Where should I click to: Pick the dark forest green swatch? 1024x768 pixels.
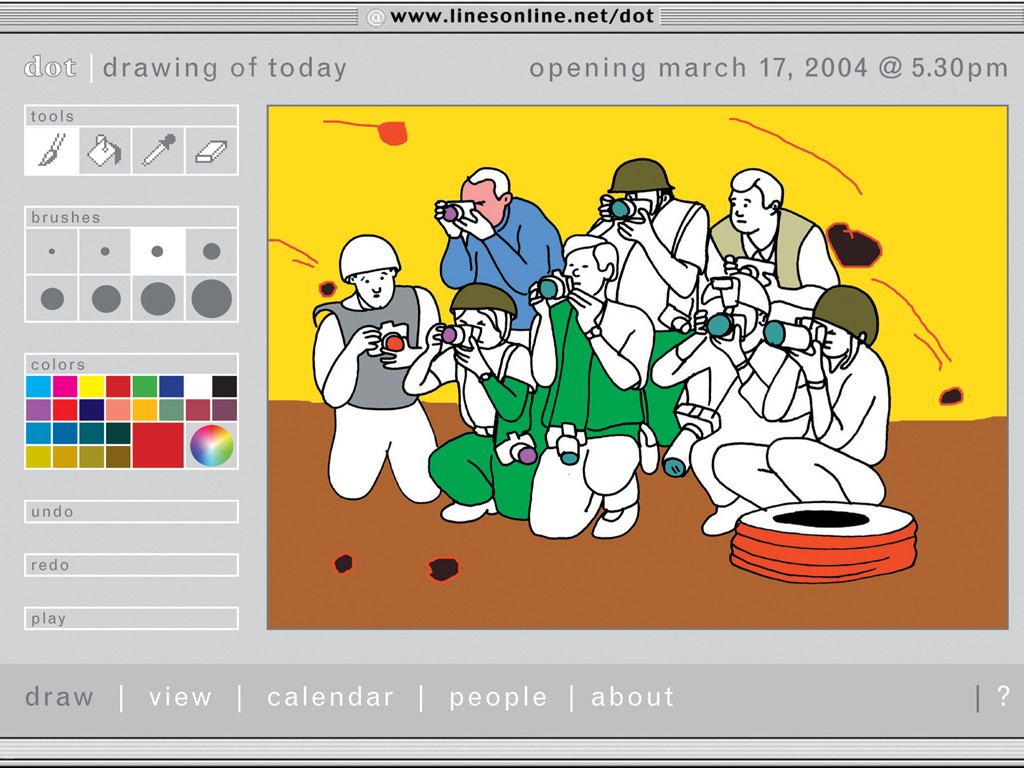click(x=118, y=433)
